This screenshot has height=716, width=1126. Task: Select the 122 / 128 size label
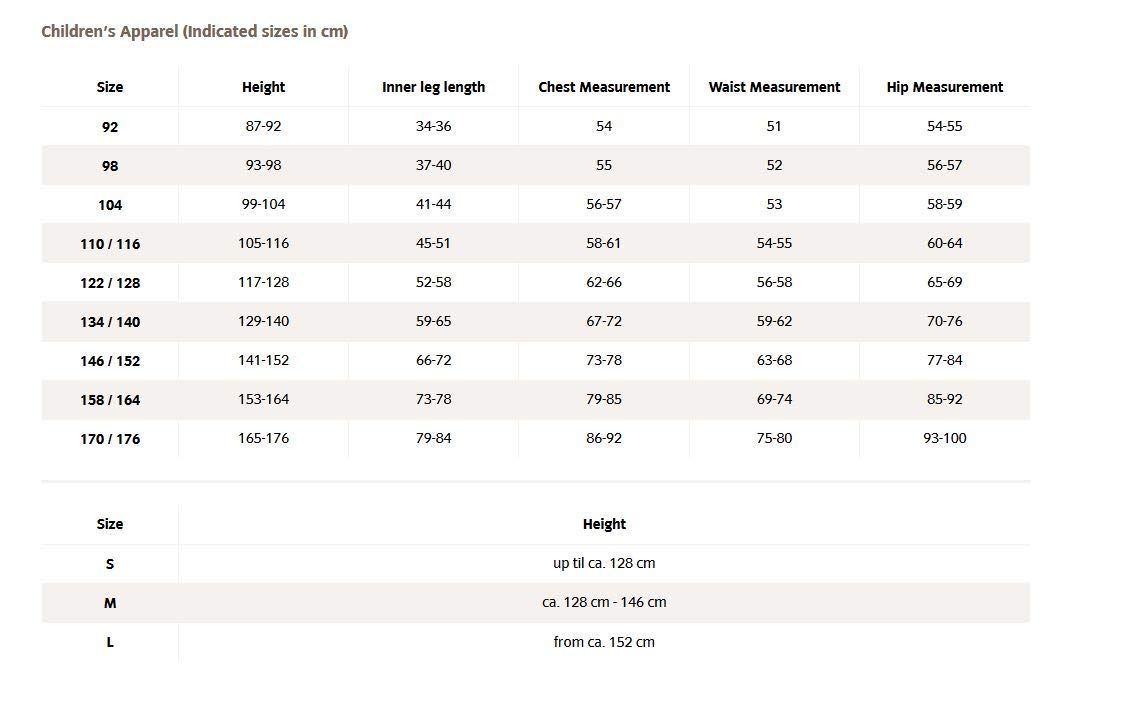pyautogui.click(x=110, y=283)
